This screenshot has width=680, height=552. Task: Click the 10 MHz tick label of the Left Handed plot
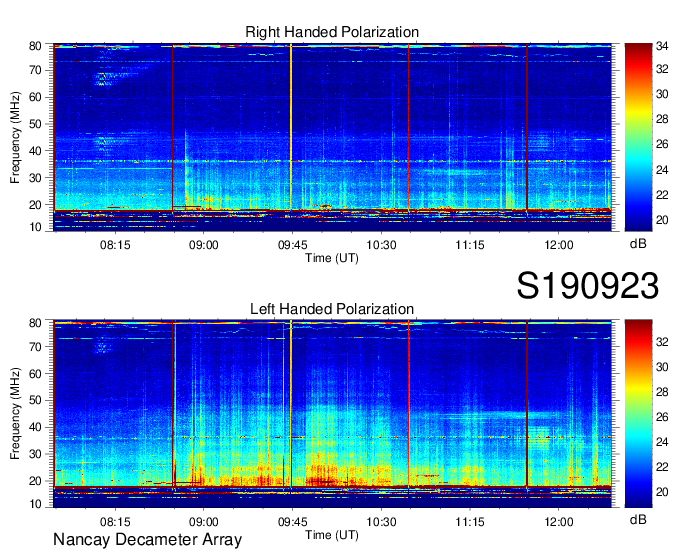point(35,504)
